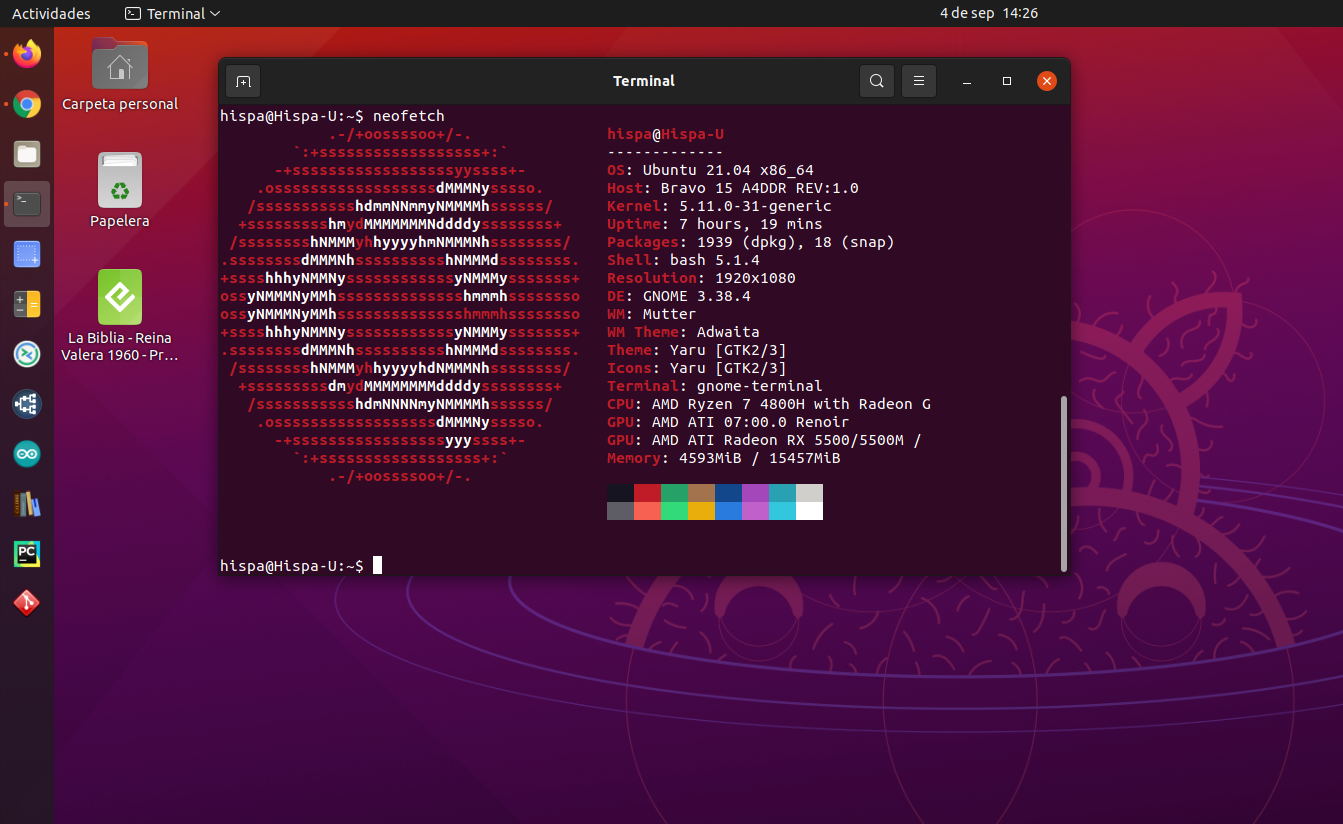The width and height of the screenshot is (1343, 824).
Task: Click the new tab button in Terminal
Action: tap(243, 81)
